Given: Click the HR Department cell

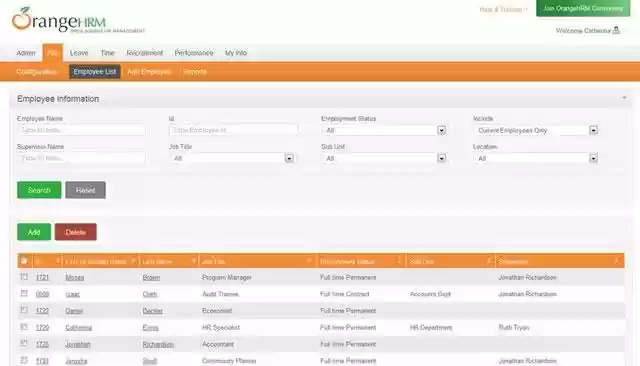Looking at the screenshot, I should coord(431,328).
